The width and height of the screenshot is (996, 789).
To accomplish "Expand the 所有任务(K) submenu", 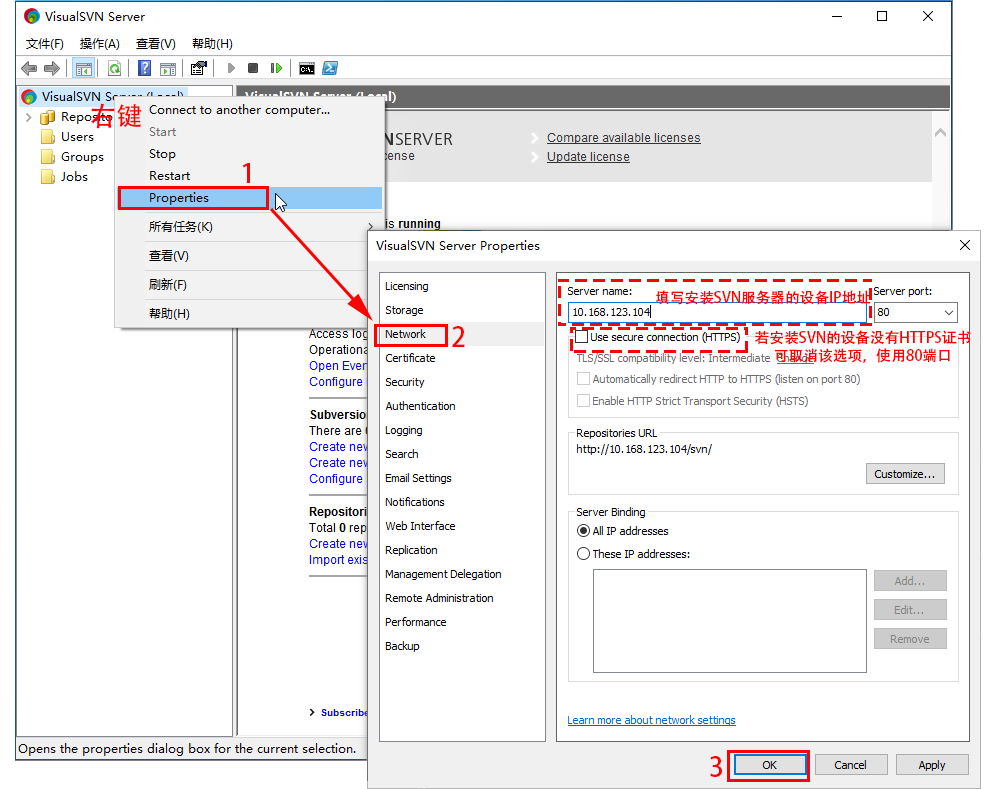I will tap(250, 227).
